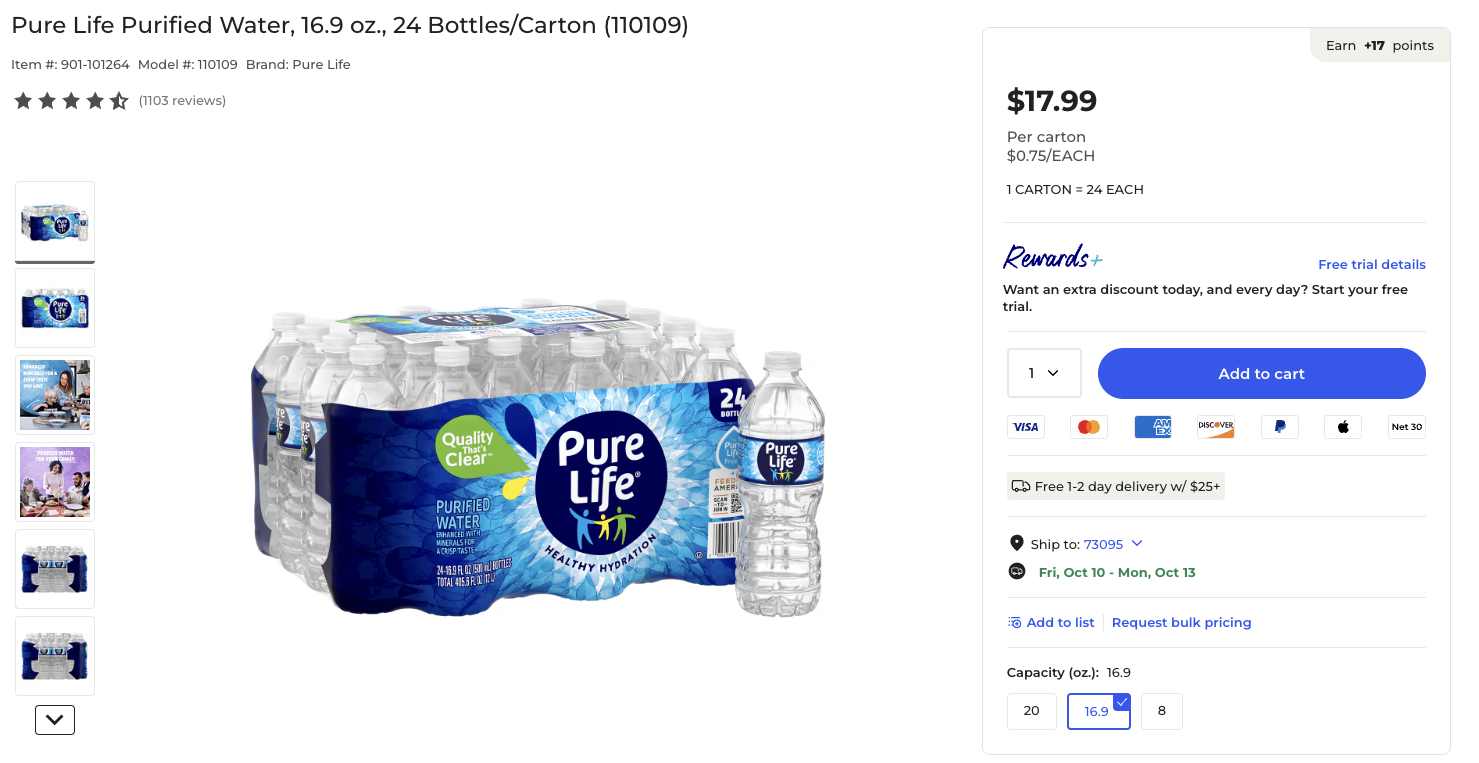
Task: Click the PayPal payment icon
Action: click(1279, 427)
